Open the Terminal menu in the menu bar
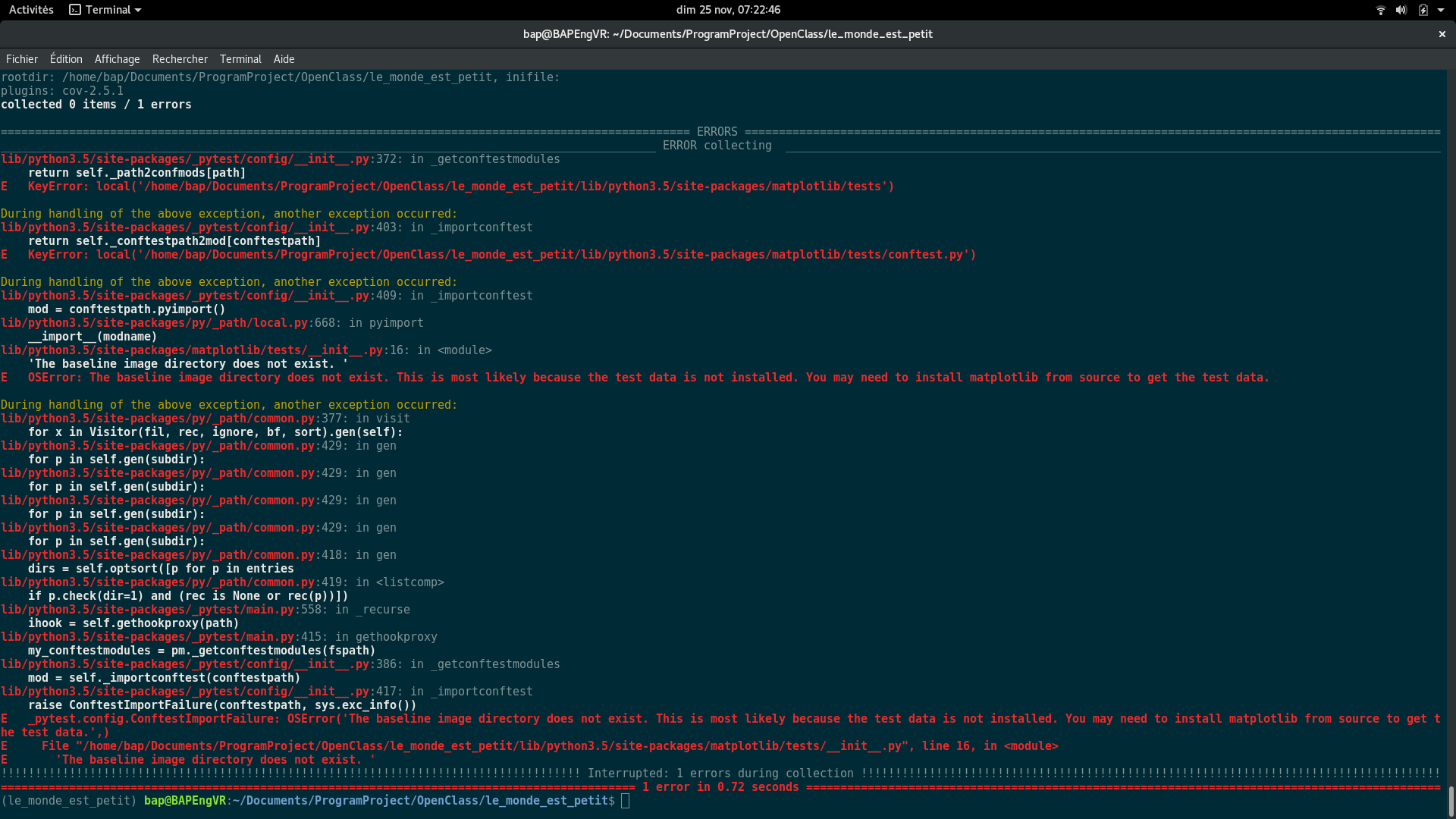 [240, 58]
